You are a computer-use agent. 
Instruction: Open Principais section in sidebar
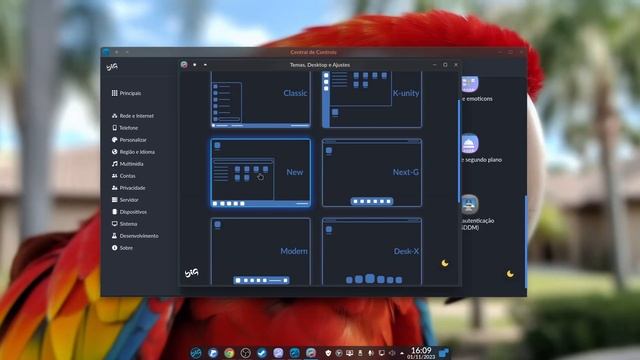tap(126, 93)
